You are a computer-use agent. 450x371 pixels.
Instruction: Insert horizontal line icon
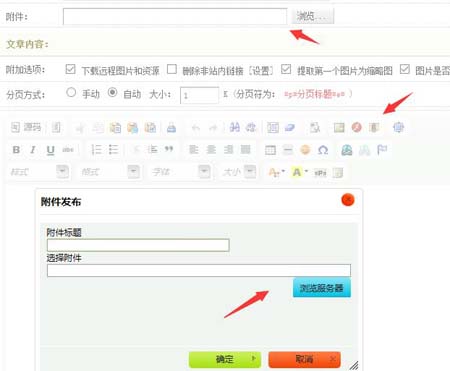[x=287, y=150]
